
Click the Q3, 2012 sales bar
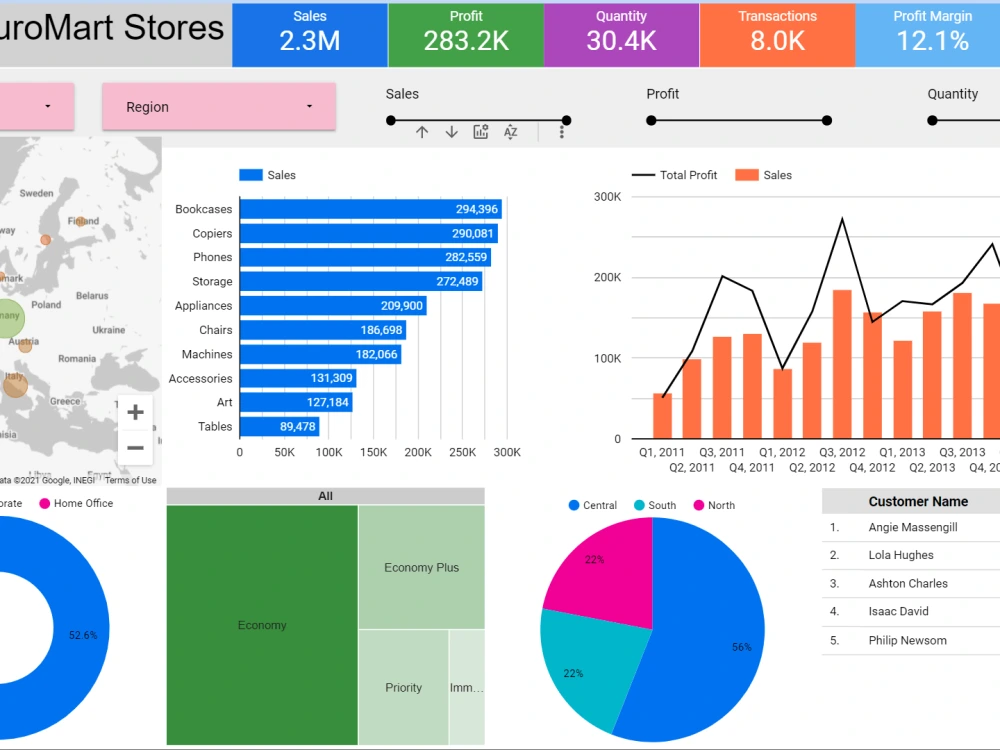[842, 364]
